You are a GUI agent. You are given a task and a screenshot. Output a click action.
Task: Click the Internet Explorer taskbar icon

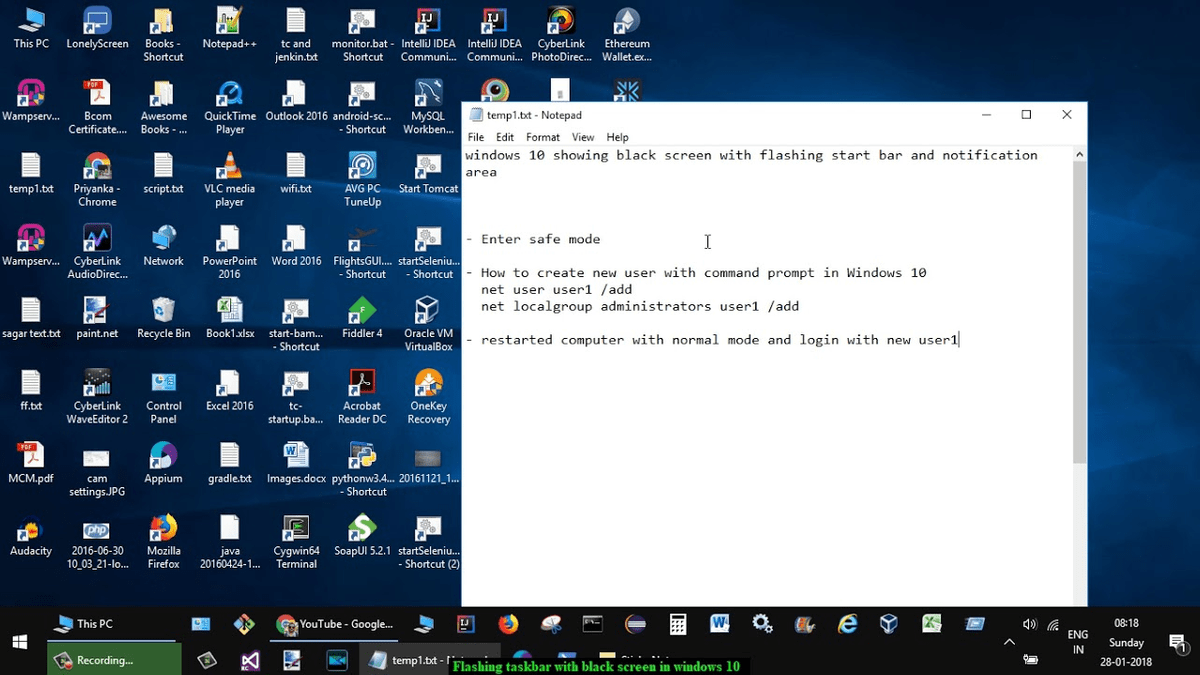(847, 624)
